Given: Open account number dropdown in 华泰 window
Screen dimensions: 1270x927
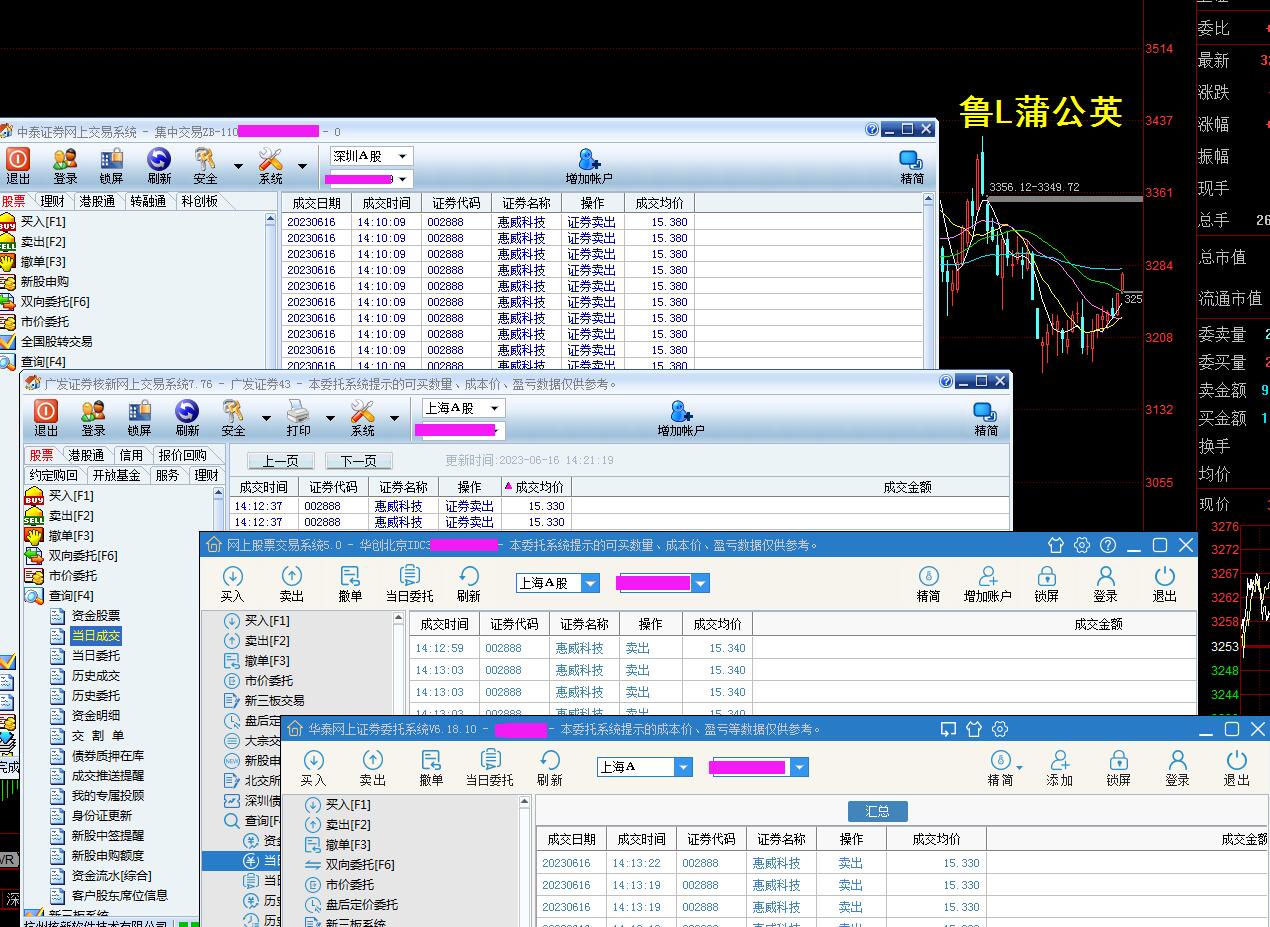Looking at the screenshot, I should (x=799, y=767).
